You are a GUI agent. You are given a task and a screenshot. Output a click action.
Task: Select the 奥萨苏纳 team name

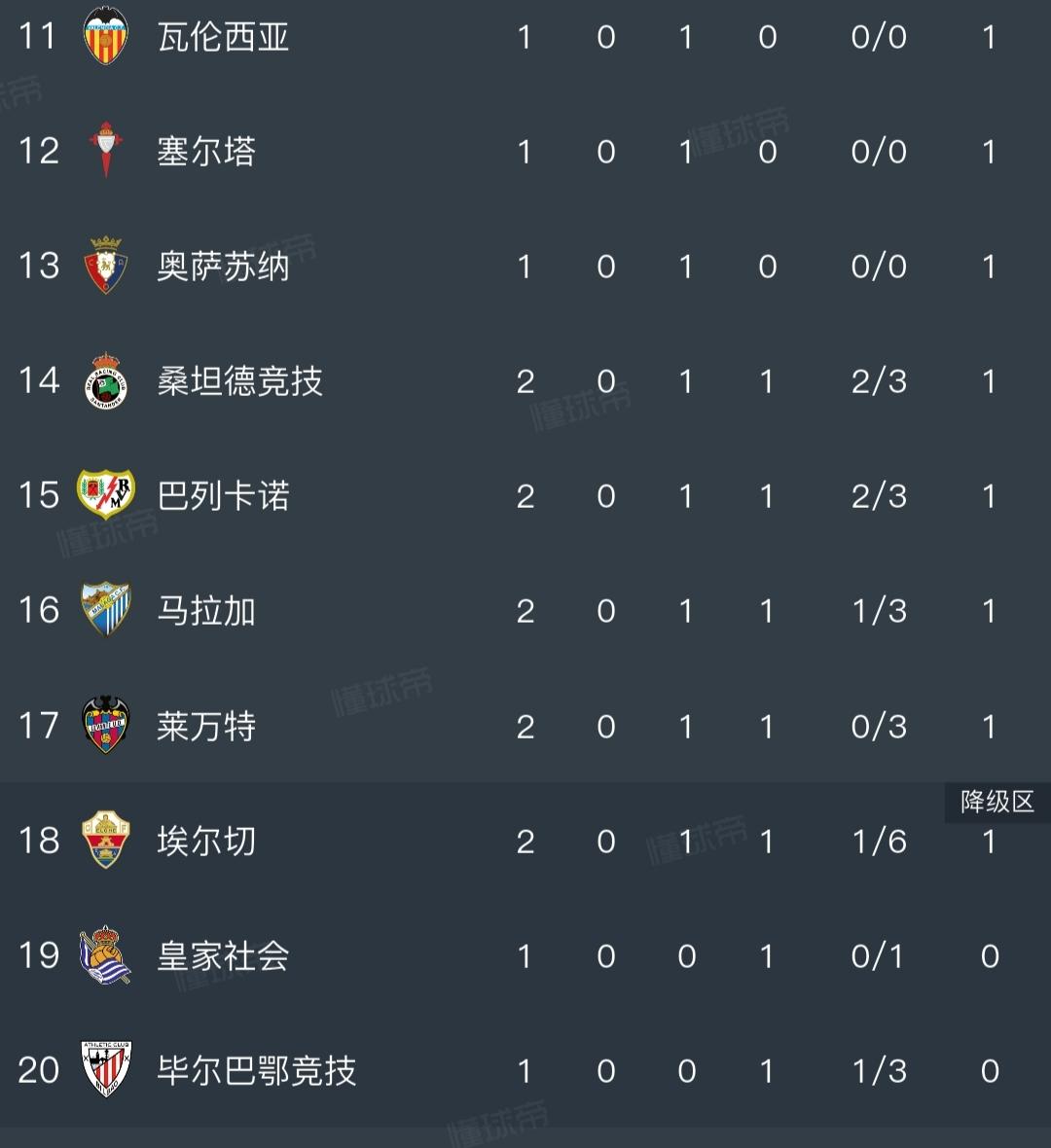tap(224, 266)
